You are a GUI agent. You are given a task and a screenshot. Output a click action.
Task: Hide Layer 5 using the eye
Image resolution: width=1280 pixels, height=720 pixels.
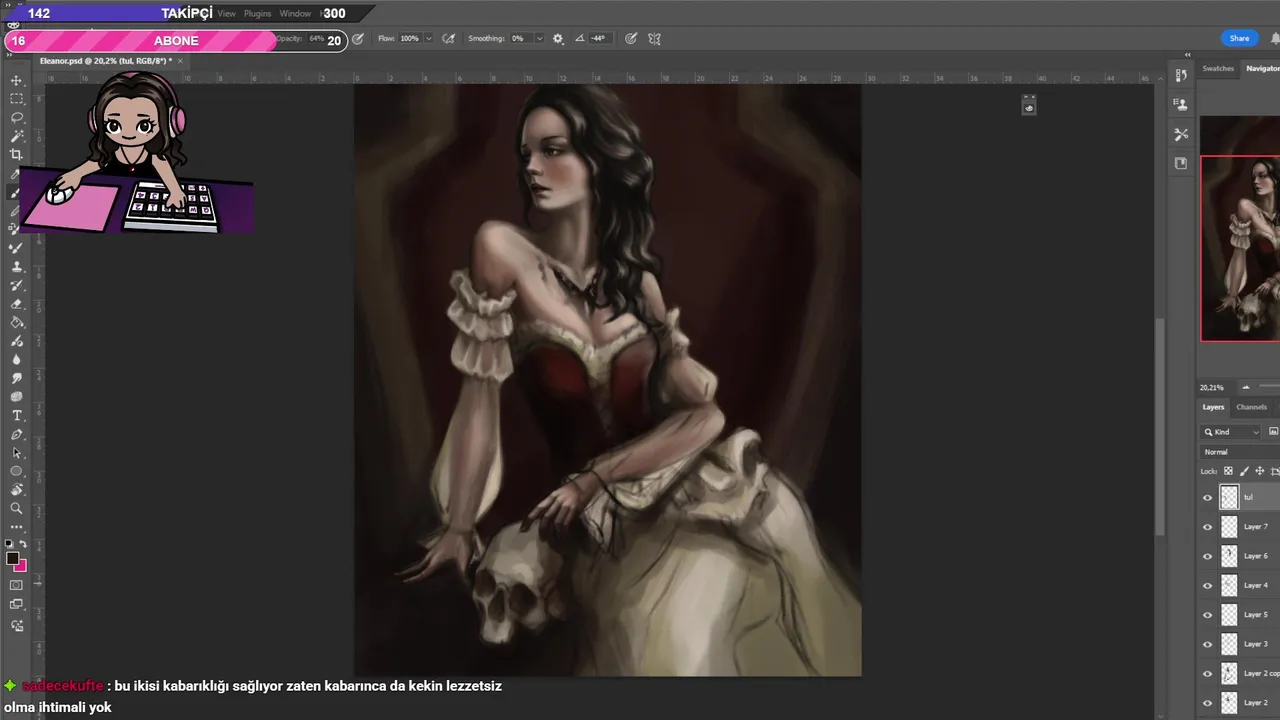tap(1207, 615)
